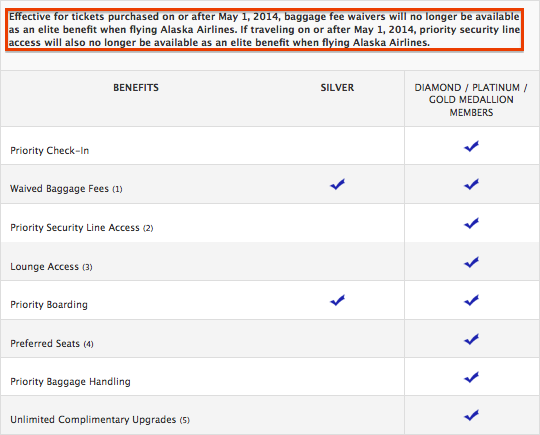Click the Medallion checkmark for Unlimited Complimentary Upgrades
The width and height of the screenshot is (540, 435).
(471, 415)
